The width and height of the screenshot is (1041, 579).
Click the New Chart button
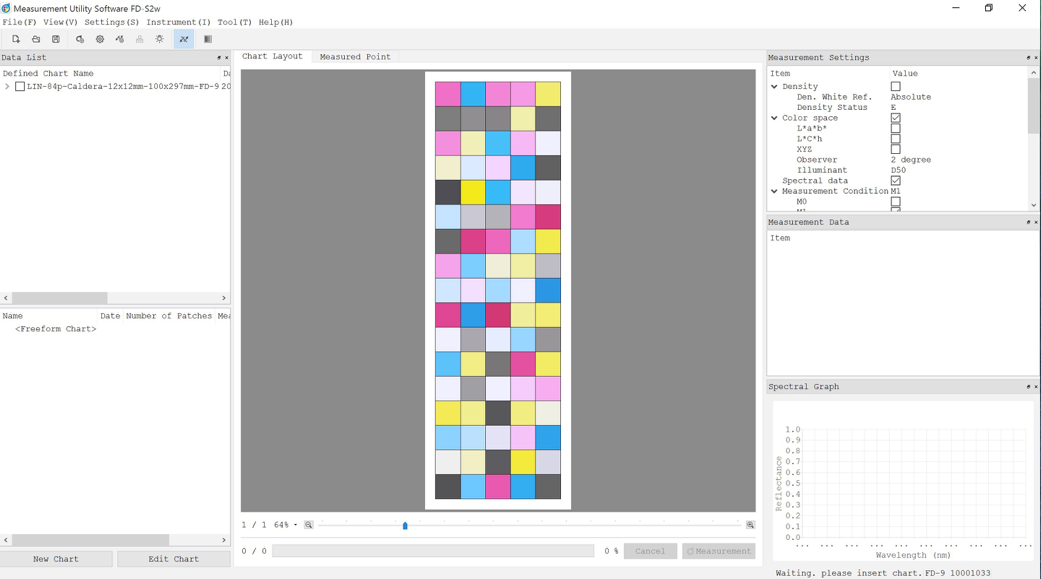[x=56, y=559]
